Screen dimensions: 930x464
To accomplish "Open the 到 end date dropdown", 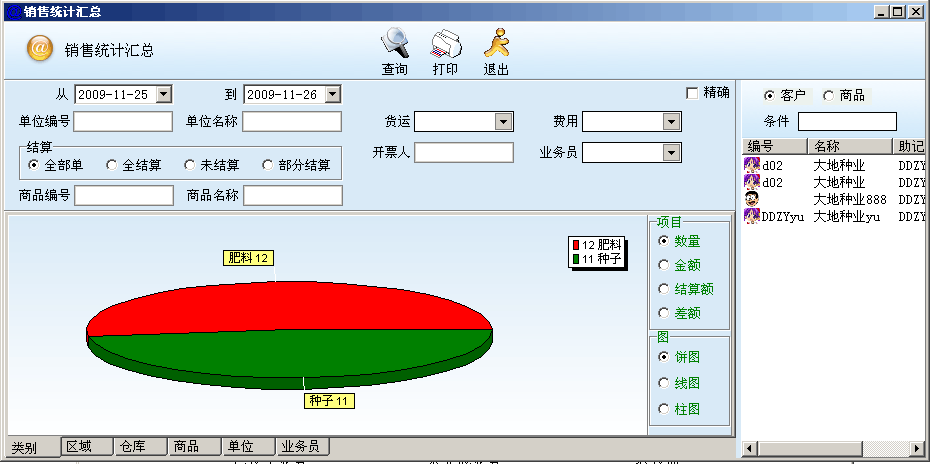I will 333,94.
